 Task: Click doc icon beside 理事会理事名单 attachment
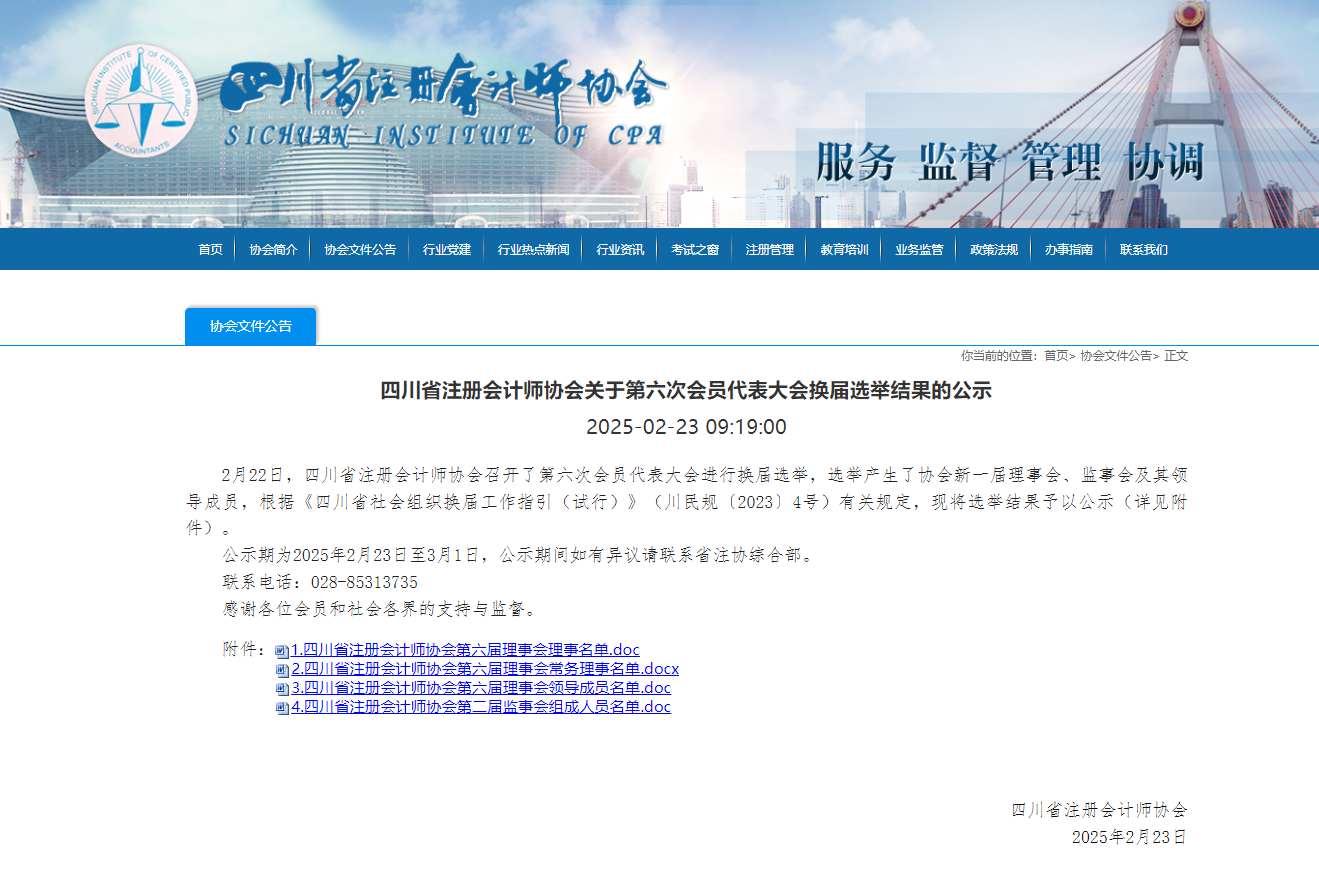[x=282, y=651]
